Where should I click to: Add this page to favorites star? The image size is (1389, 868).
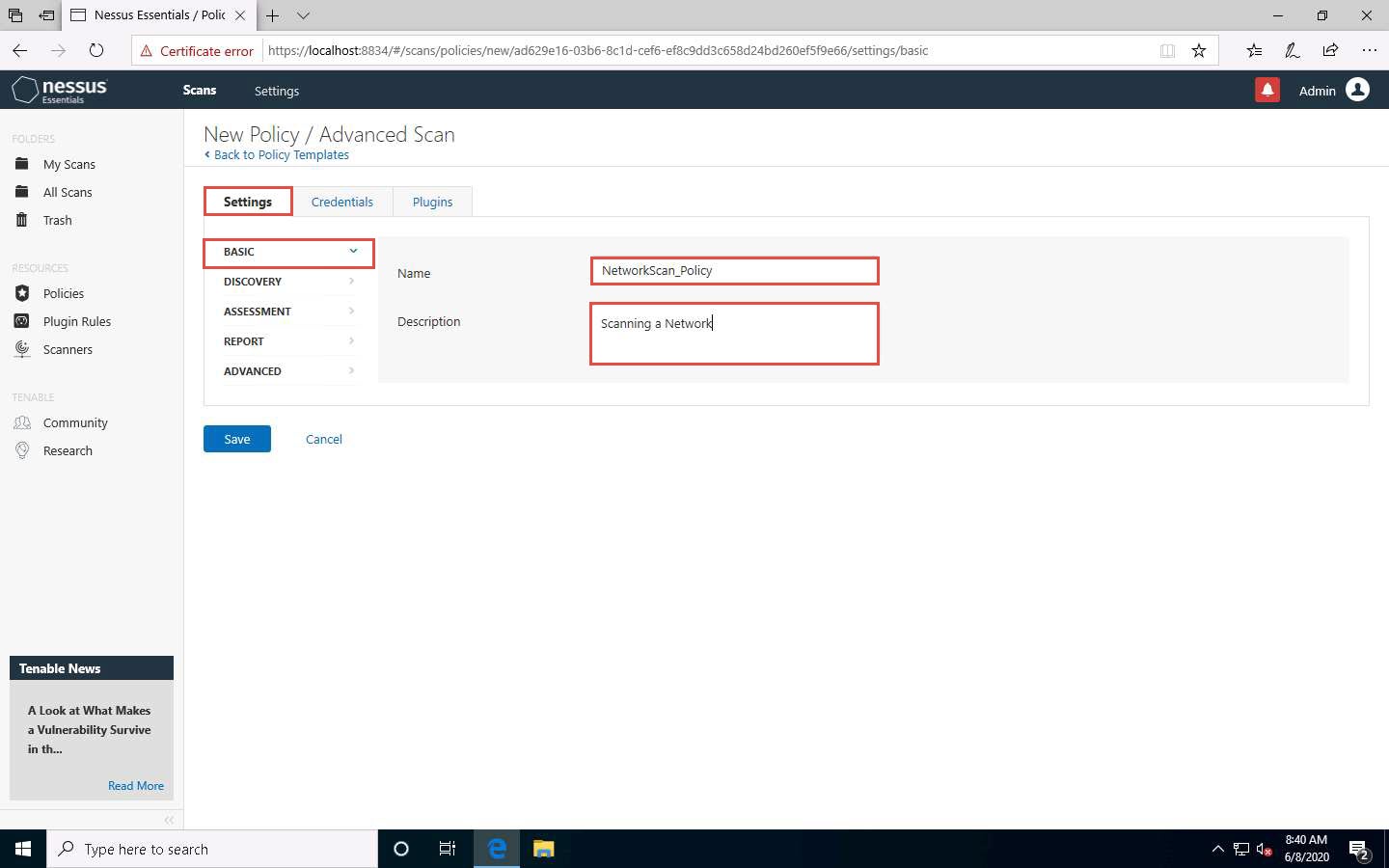(x=1199, y=50)
